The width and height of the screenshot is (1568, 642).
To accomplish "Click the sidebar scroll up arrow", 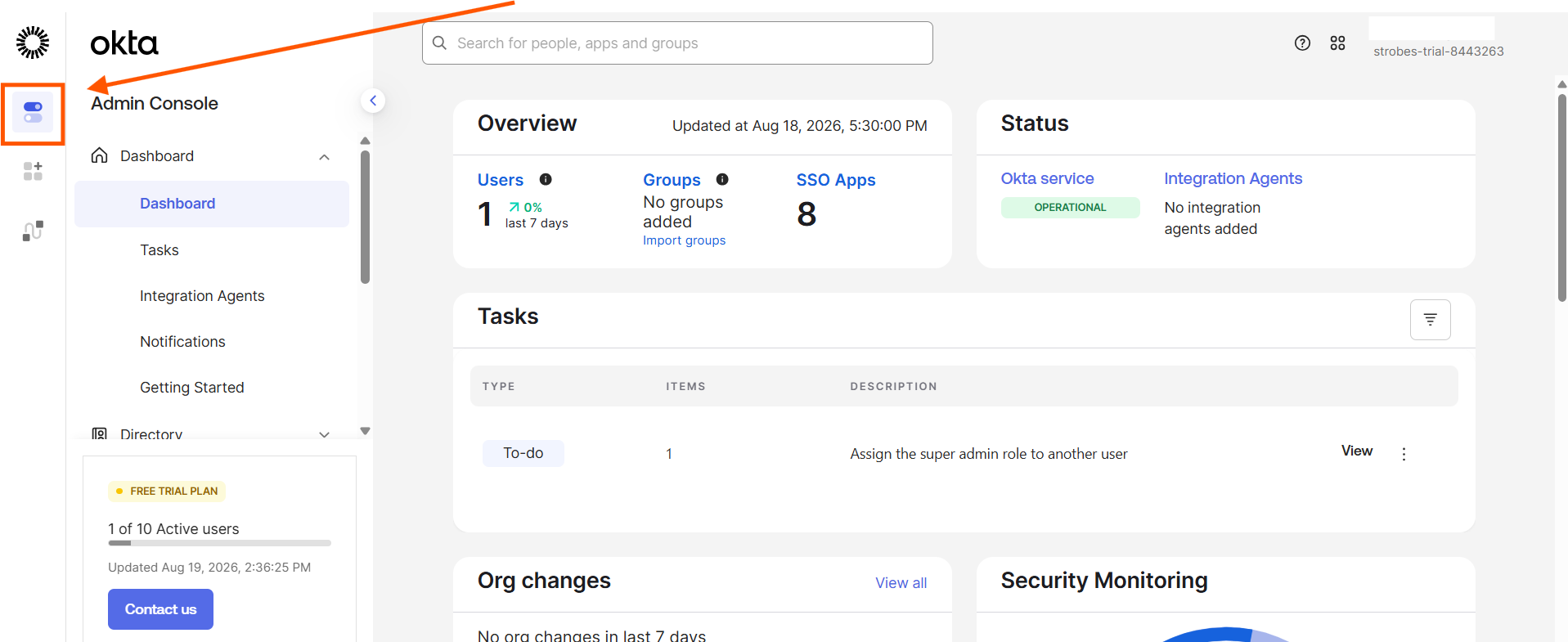I will pos(365,141).
